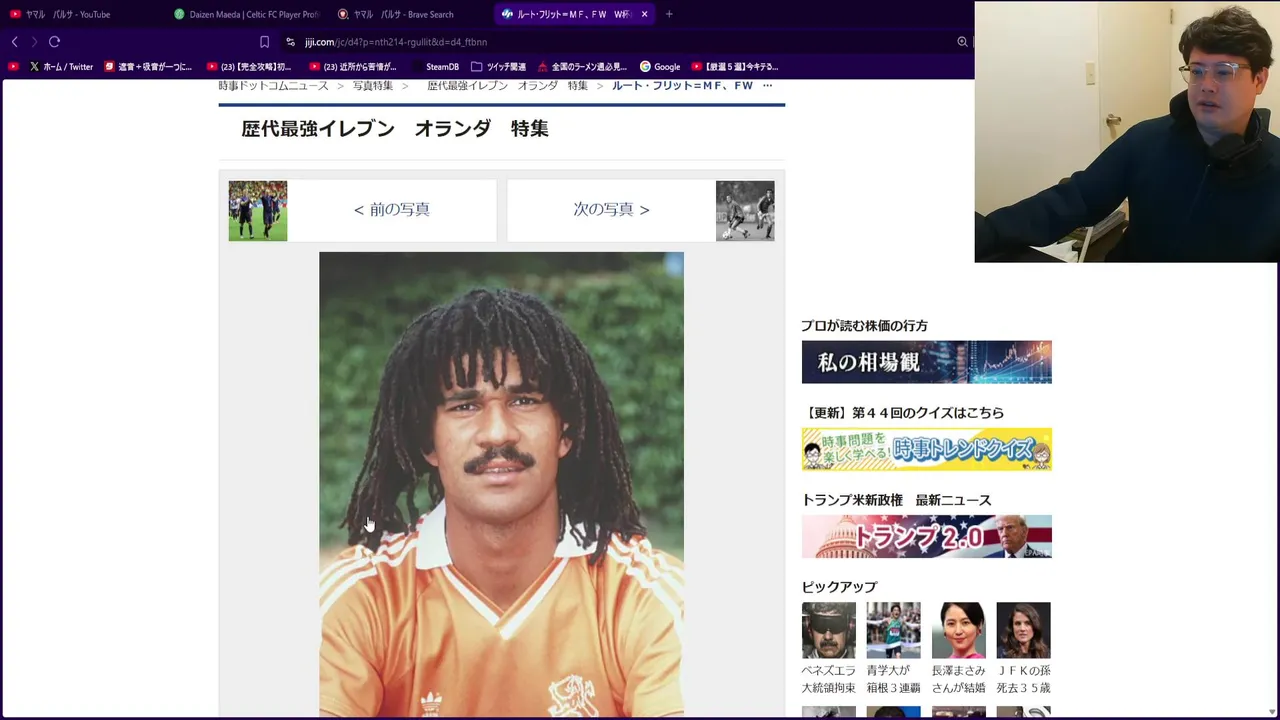Screen dimensions: 1280x720
Task: Click the 写真特集 breadcrumb link
Action: [373, 86]
